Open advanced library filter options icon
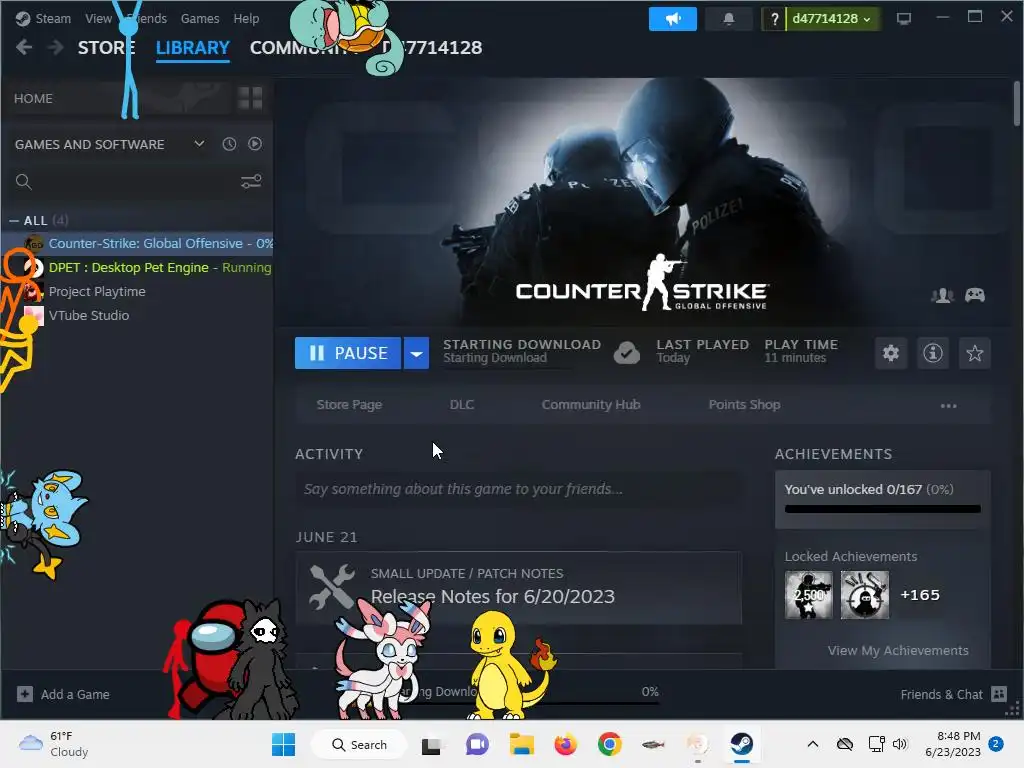Image resolution: width=1024 pixels, height=768 pixels. coord(251,182)
